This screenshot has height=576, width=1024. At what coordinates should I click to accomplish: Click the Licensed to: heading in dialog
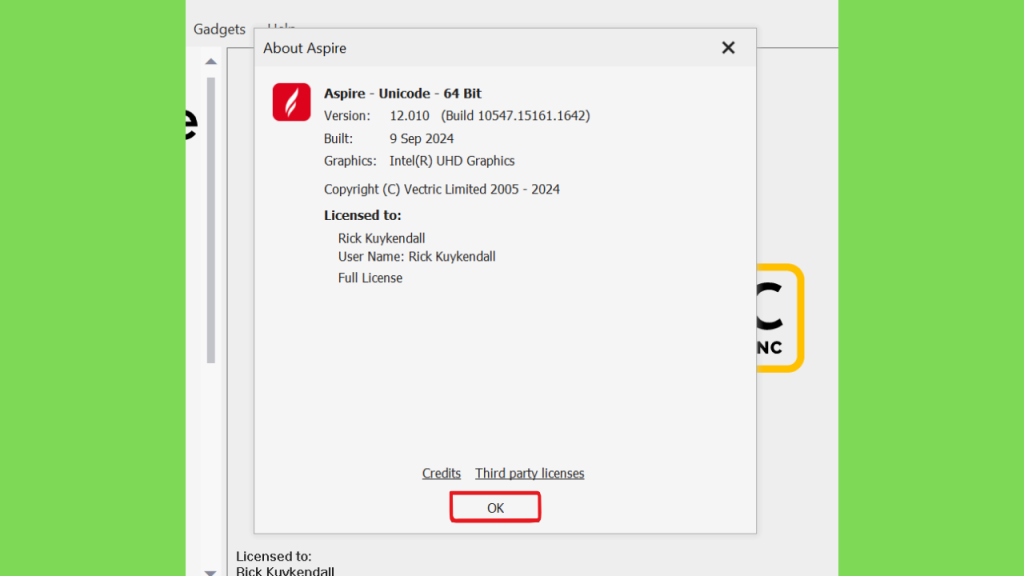[362, 216]
